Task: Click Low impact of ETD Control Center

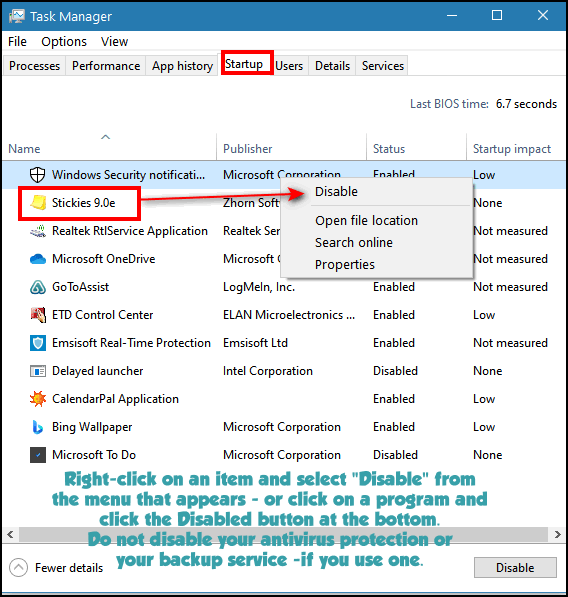Action: 484,315
